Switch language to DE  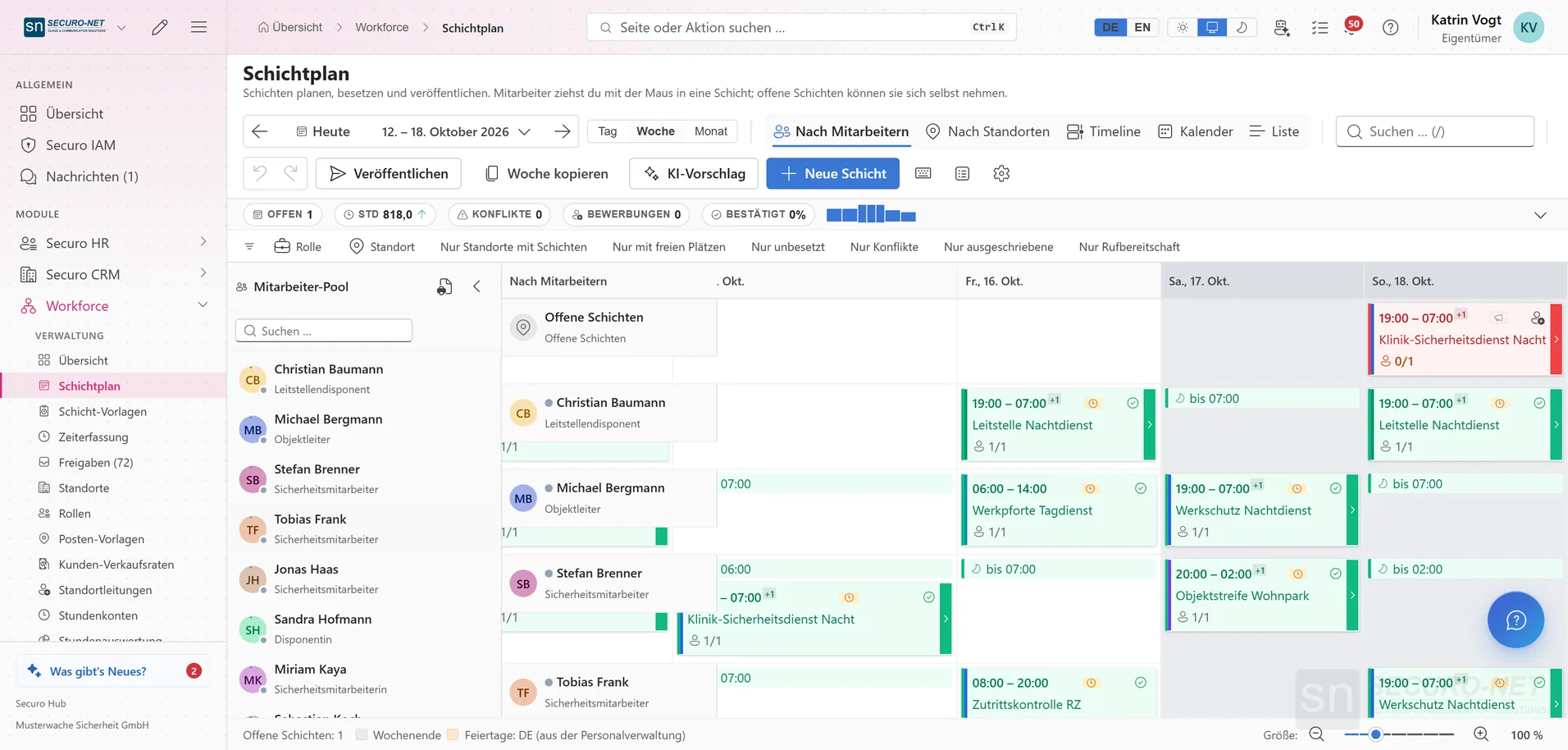[x=1110, y=27]
